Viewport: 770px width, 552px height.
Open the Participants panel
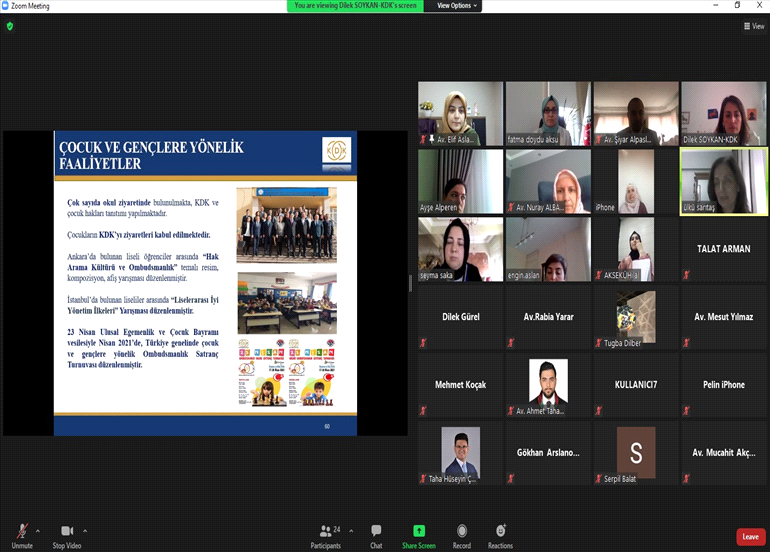325,532
